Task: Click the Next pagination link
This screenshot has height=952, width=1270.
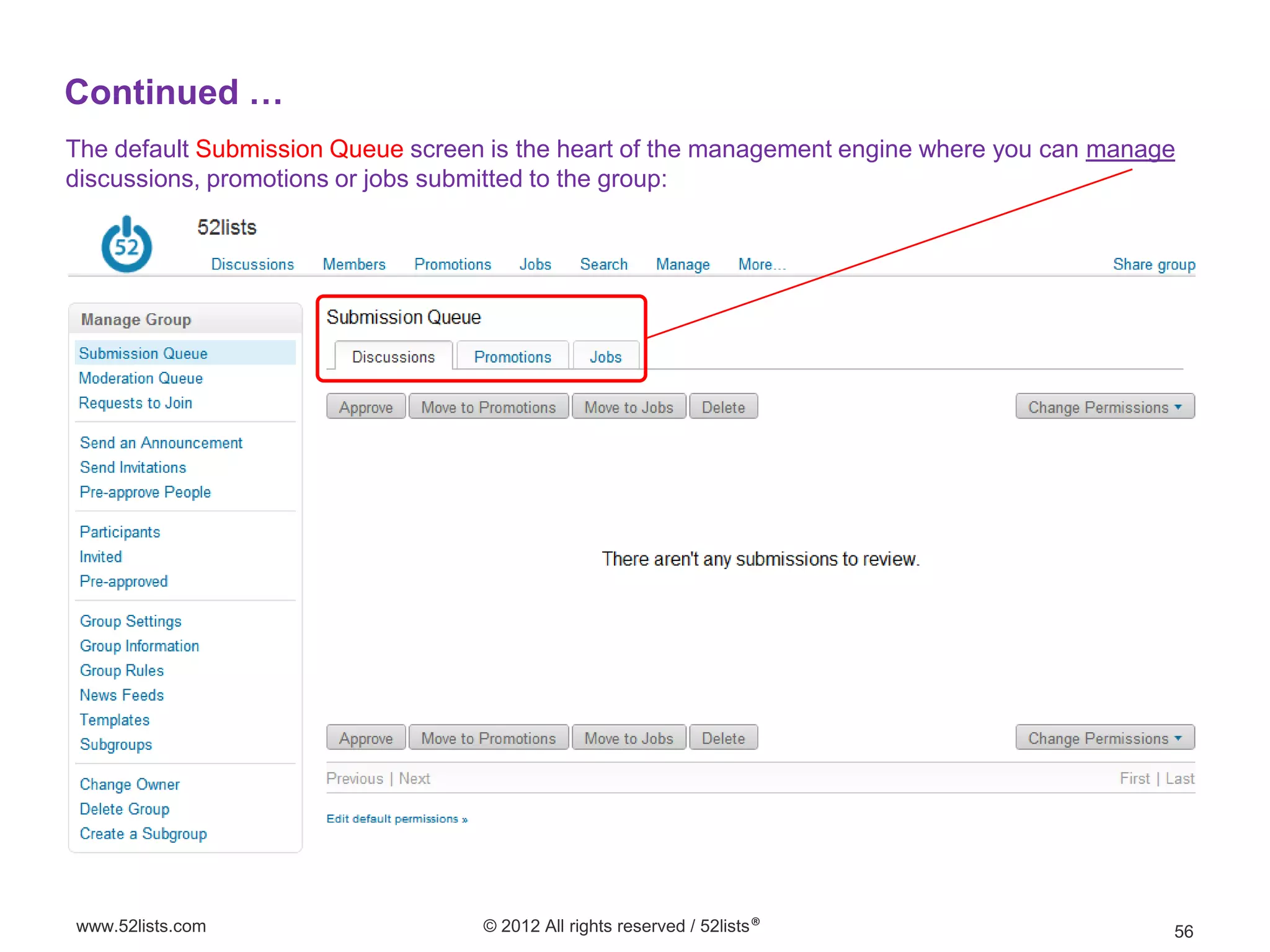Action: coord(414,778)
